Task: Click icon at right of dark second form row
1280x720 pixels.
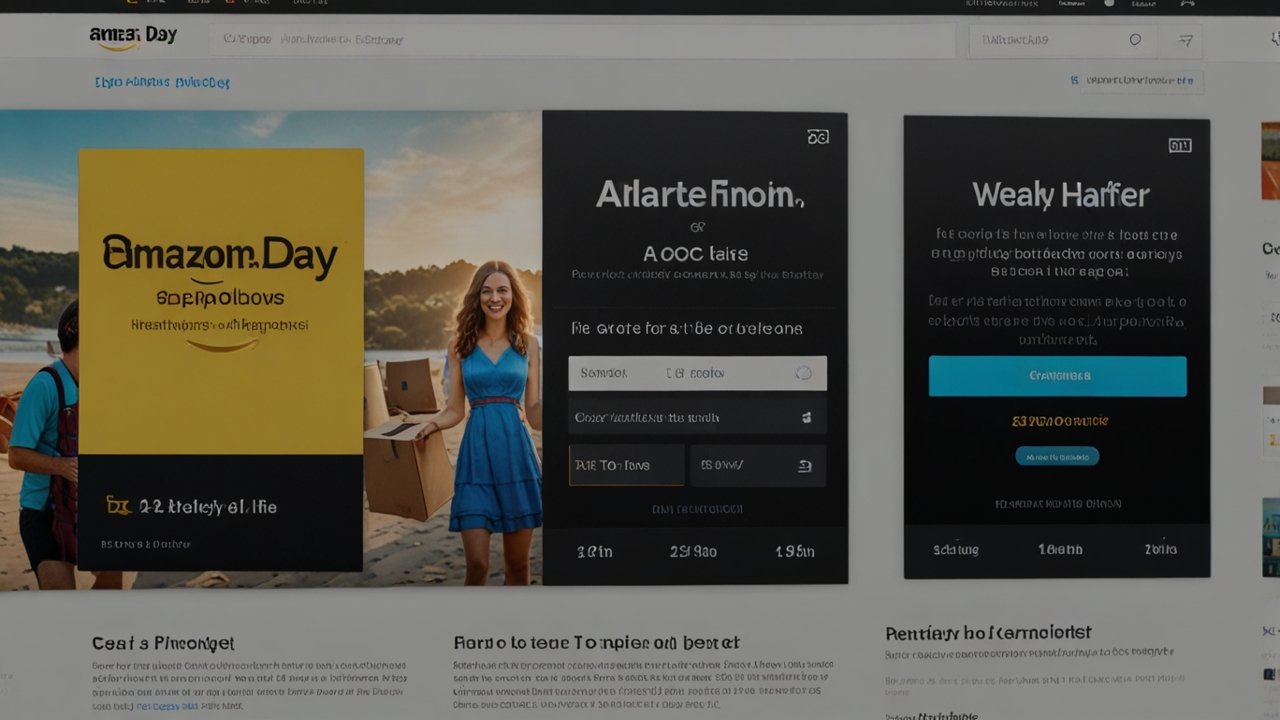Action: (x=806, y=417)
